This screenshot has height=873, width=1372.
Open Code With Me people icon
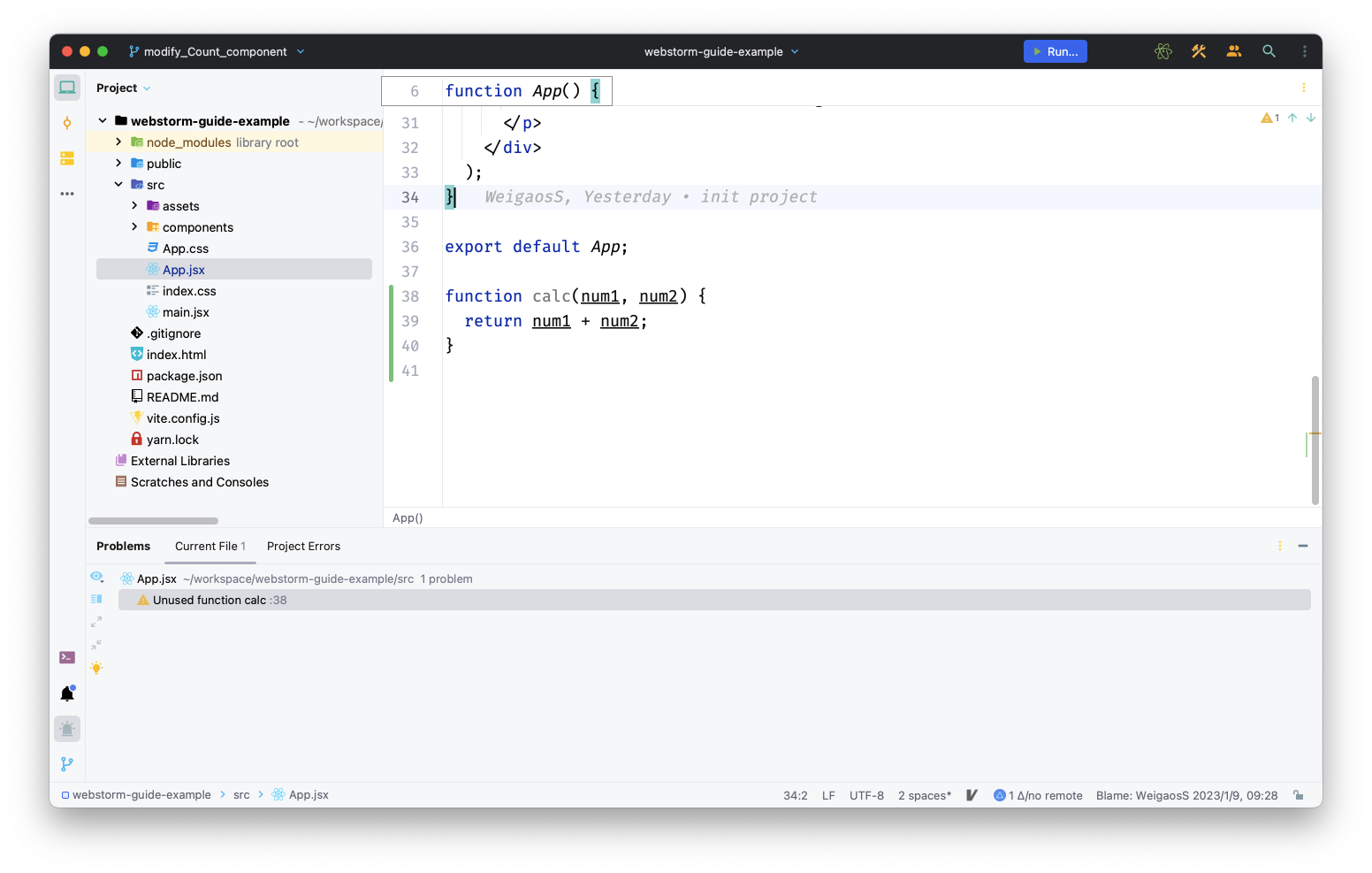[1233, 51]
